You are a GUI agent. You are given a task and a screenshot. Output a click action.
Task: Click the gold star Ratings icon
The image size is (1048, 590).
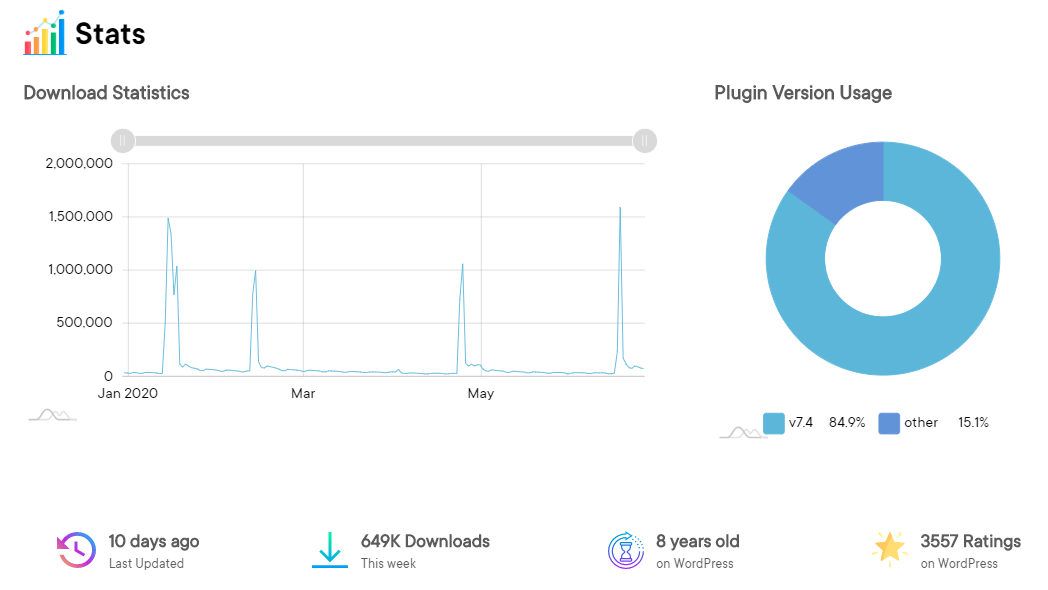889,549
